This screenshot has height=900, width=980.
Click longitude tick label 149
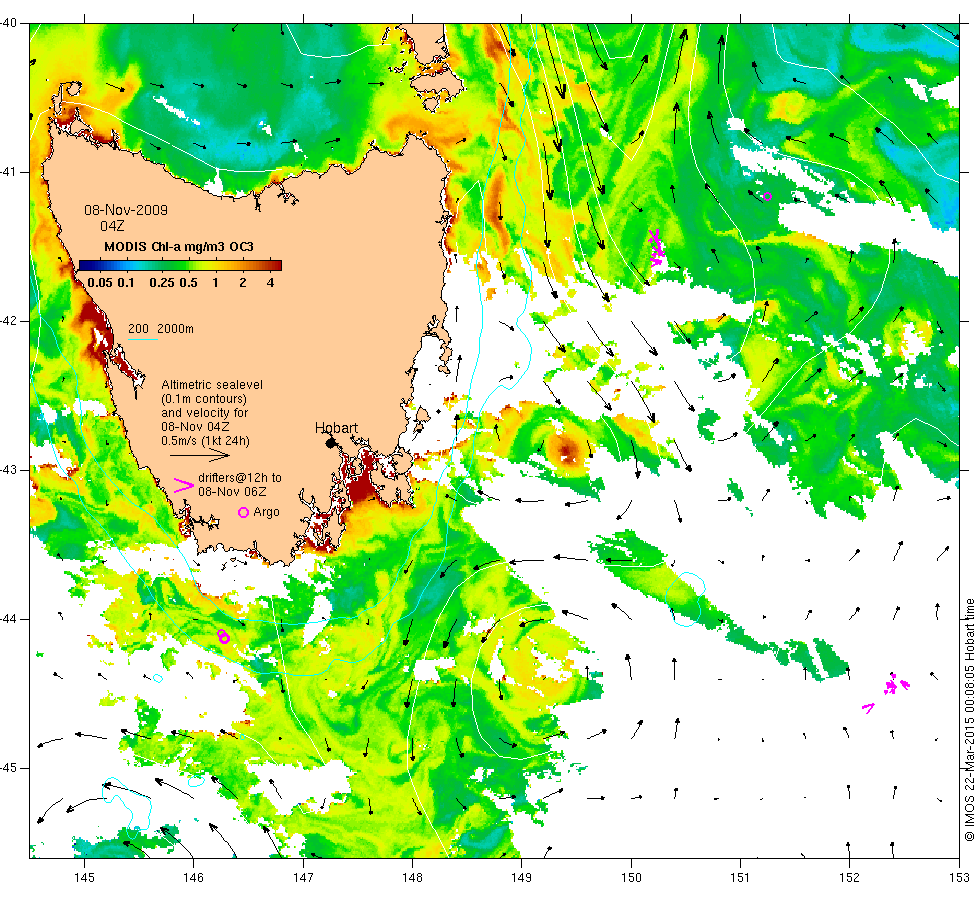pos(522,877)
